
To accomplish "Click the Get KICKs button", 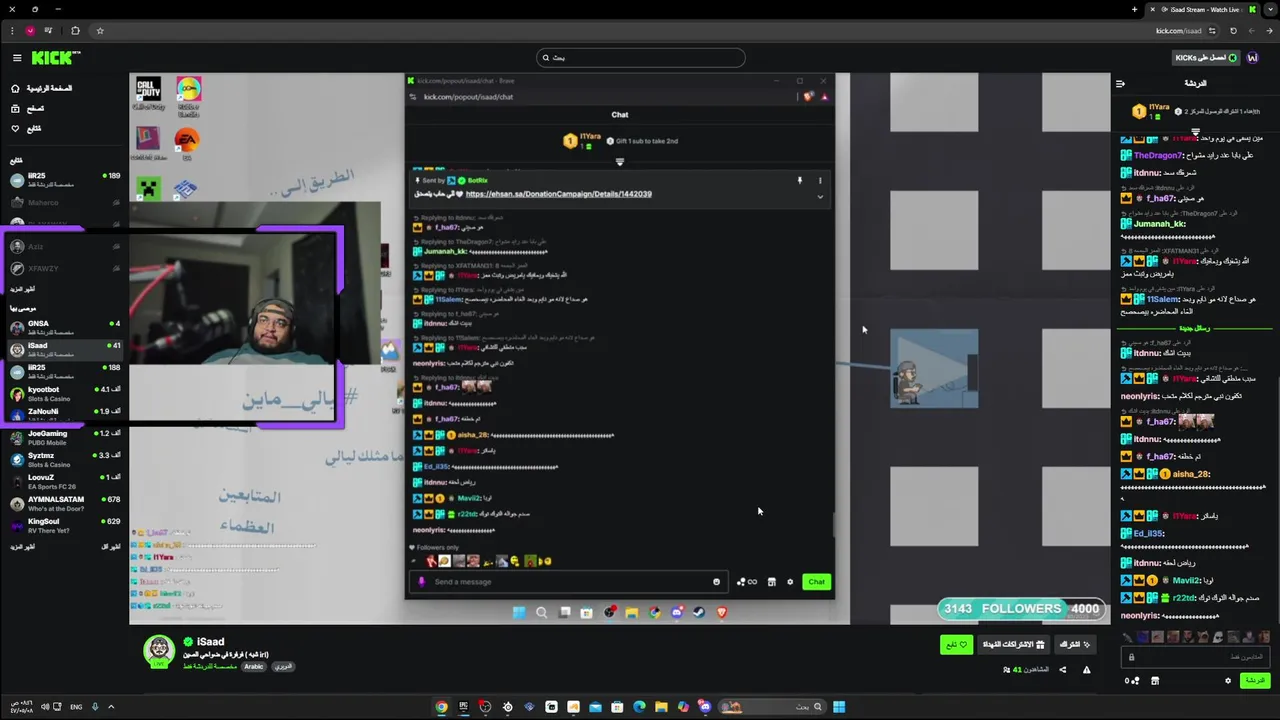I will tap(1206, 58).
